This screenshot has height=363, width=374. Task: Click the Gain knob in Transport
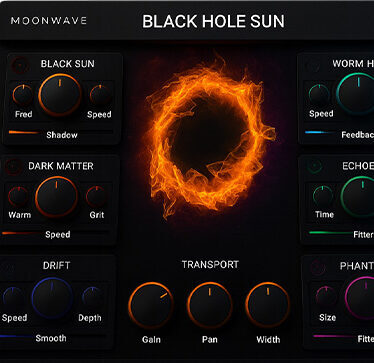(151, 306)
